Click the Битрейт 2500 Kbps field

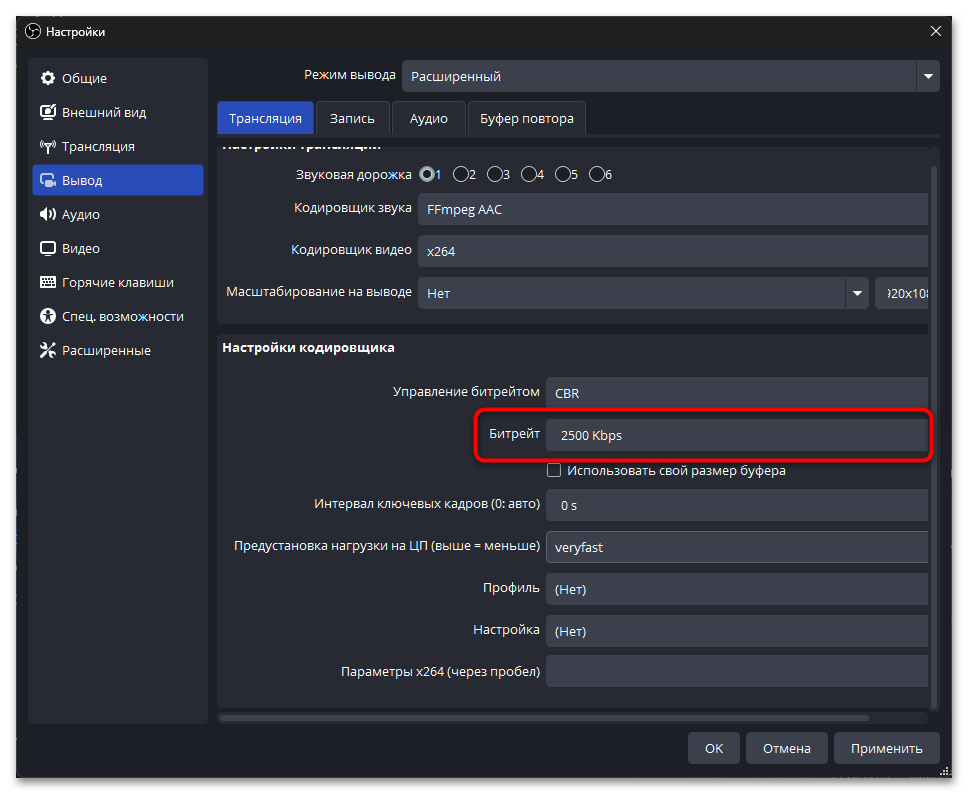pyautogui.click(x=736, y=435)
